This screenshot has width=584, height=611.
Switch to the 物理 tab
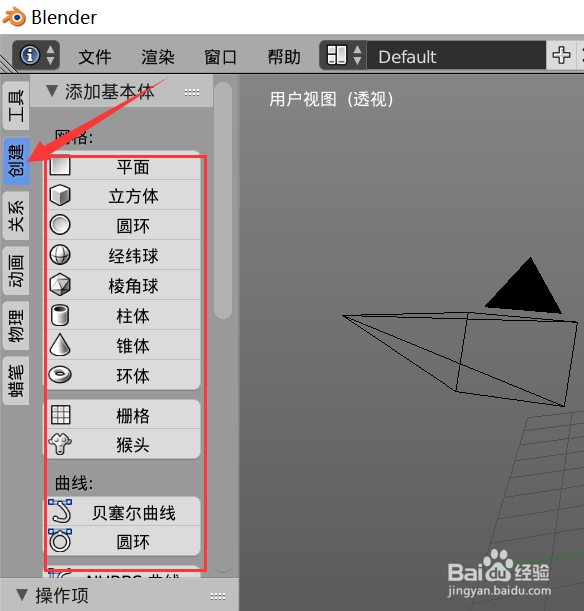16,326
